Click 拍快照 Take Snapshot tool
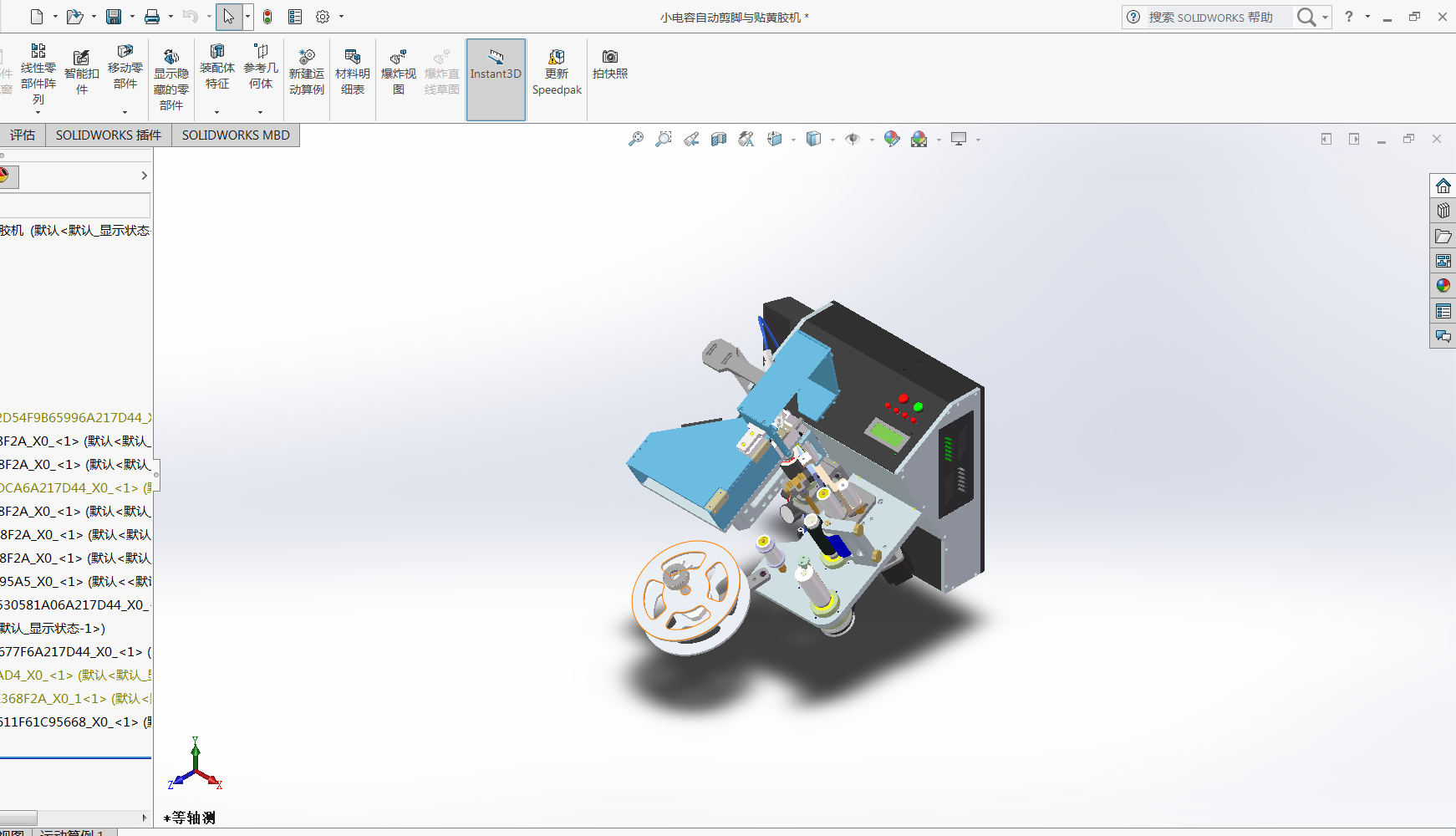 pos(610,64)
